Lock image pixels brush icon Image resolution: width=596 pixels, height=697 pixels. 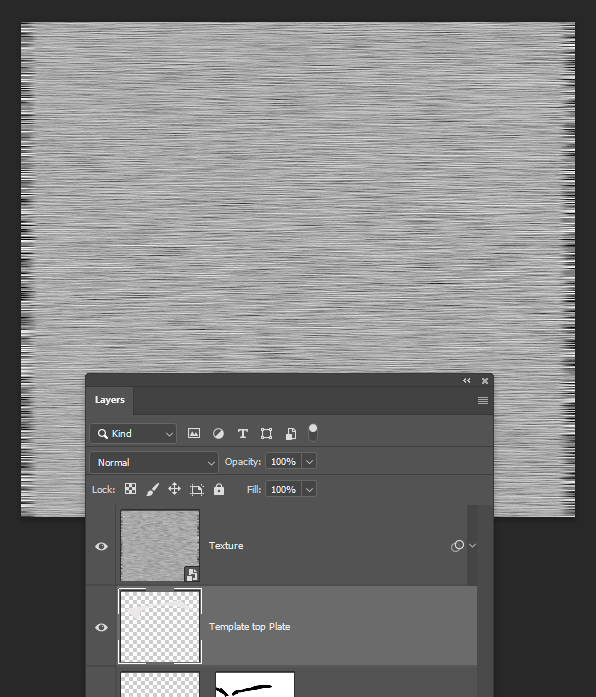[152, 489]
